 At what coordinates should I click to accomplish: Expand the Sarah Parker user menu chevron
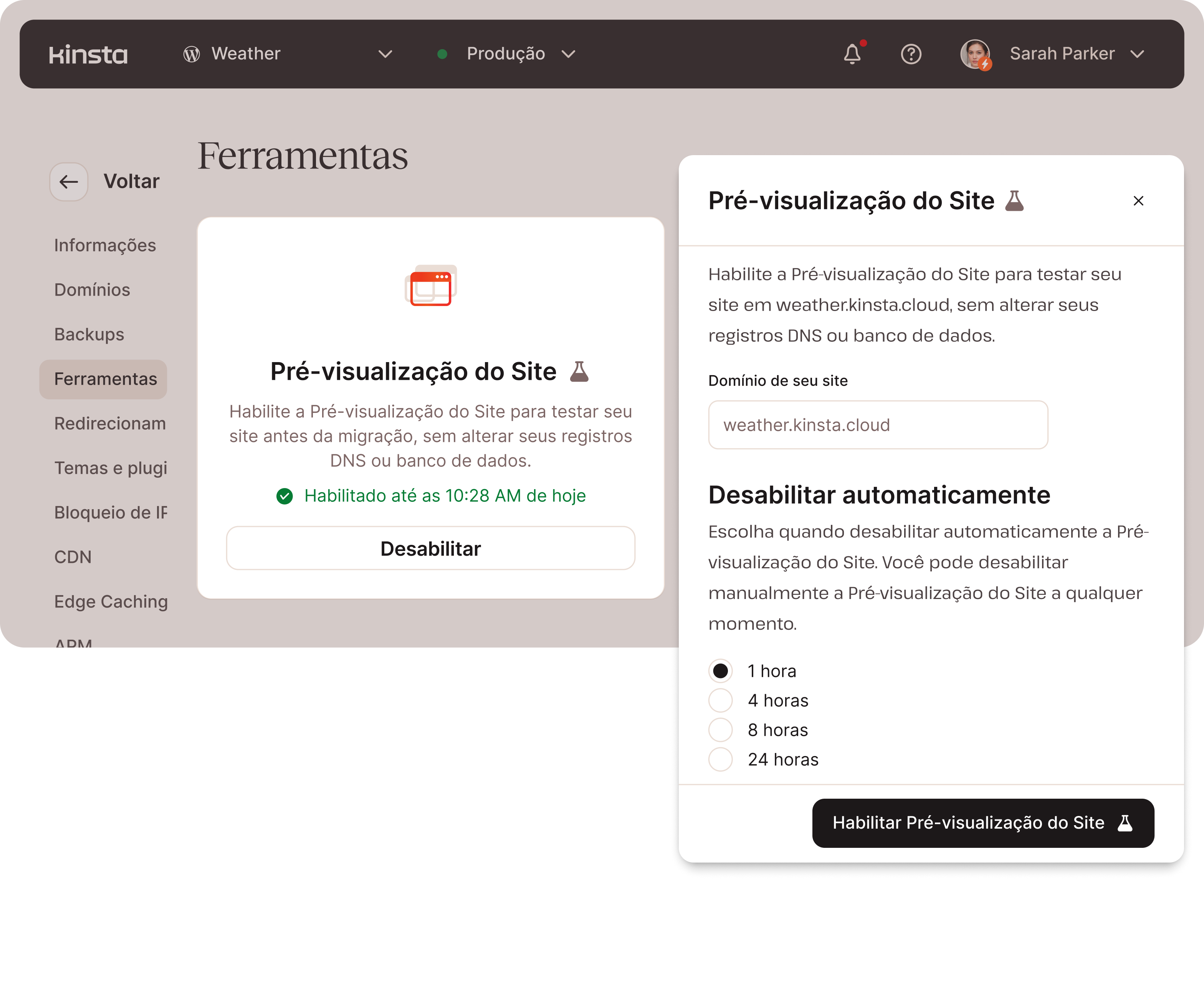tap(1137, 55)
